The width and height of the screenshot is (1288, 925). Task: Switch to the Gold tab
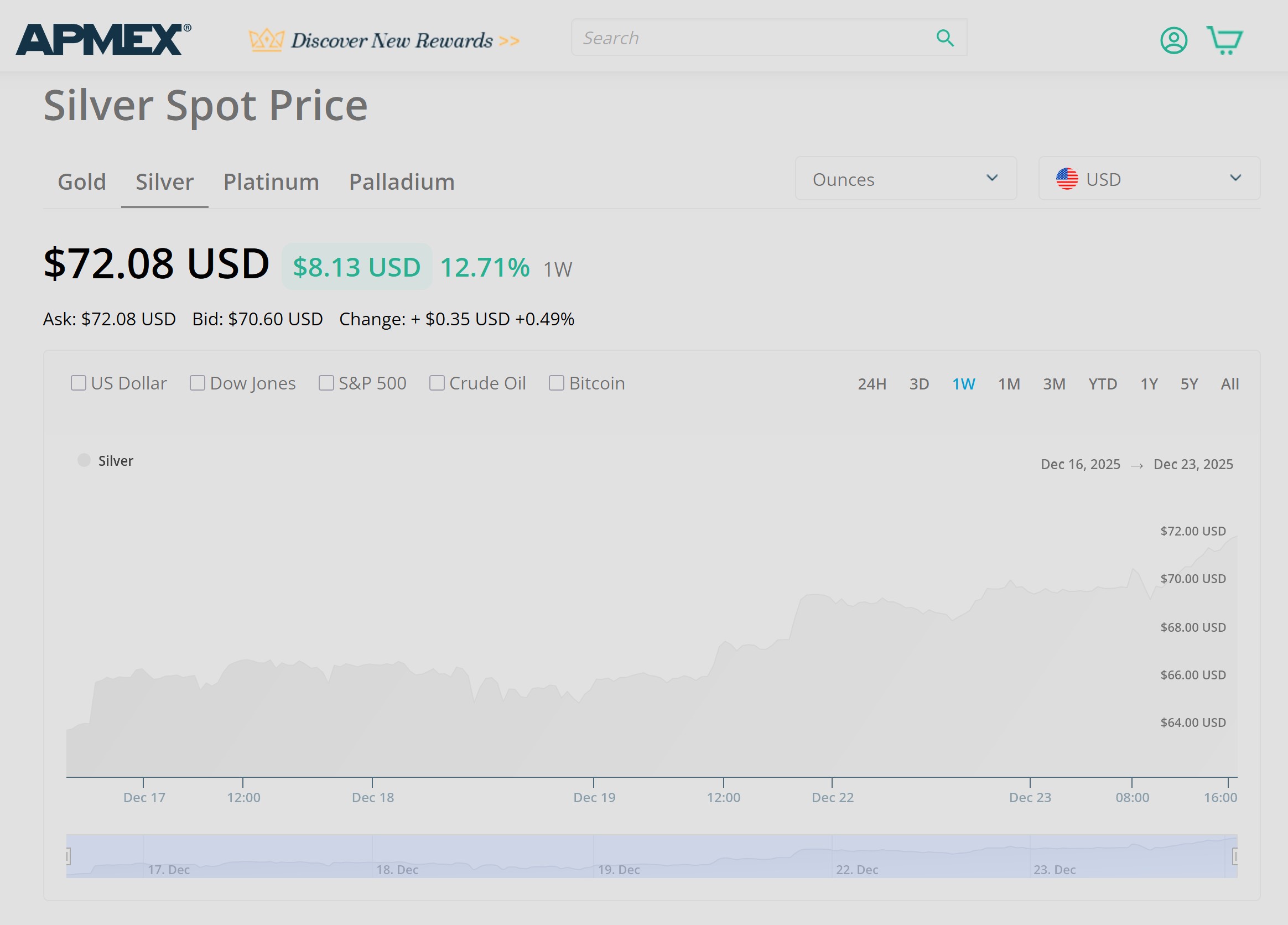(x=82, y=181)
